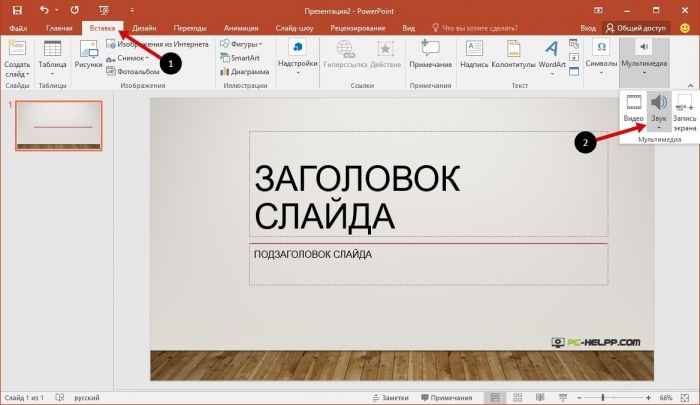Switch to the Анимация tab
Viewport: 700px width, 405px height.
(x=241, y=29)
